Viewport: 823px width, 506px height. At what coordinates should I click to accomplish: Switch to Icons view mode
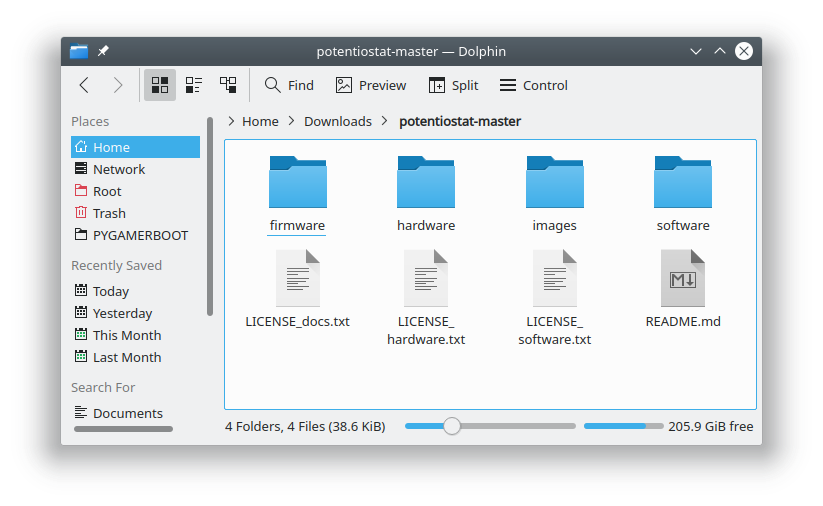coord(160,85)
